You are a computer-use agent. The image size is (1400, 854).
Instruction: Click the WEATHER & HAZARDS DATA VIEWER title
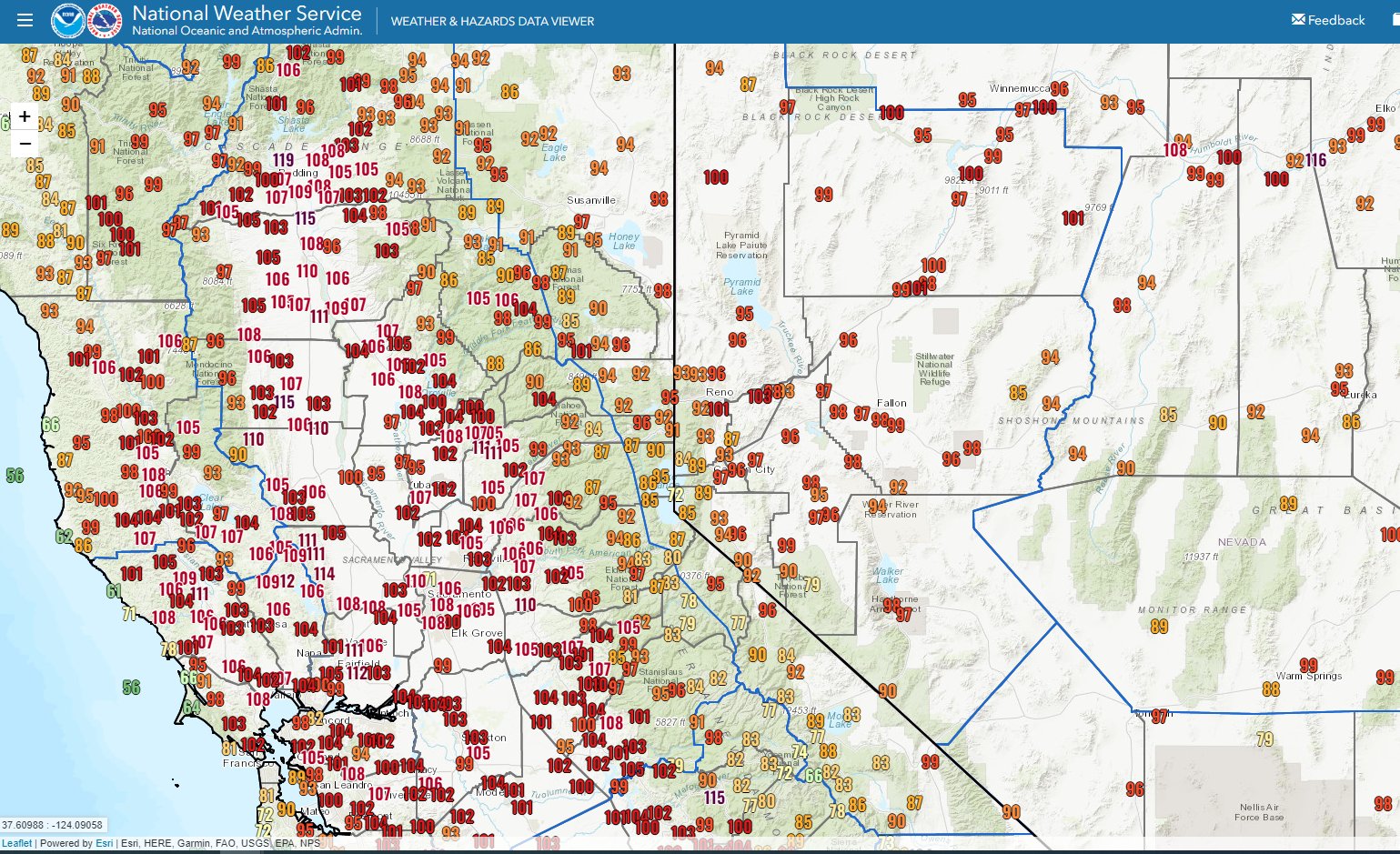pyautogui.click(x=491, y=20)
